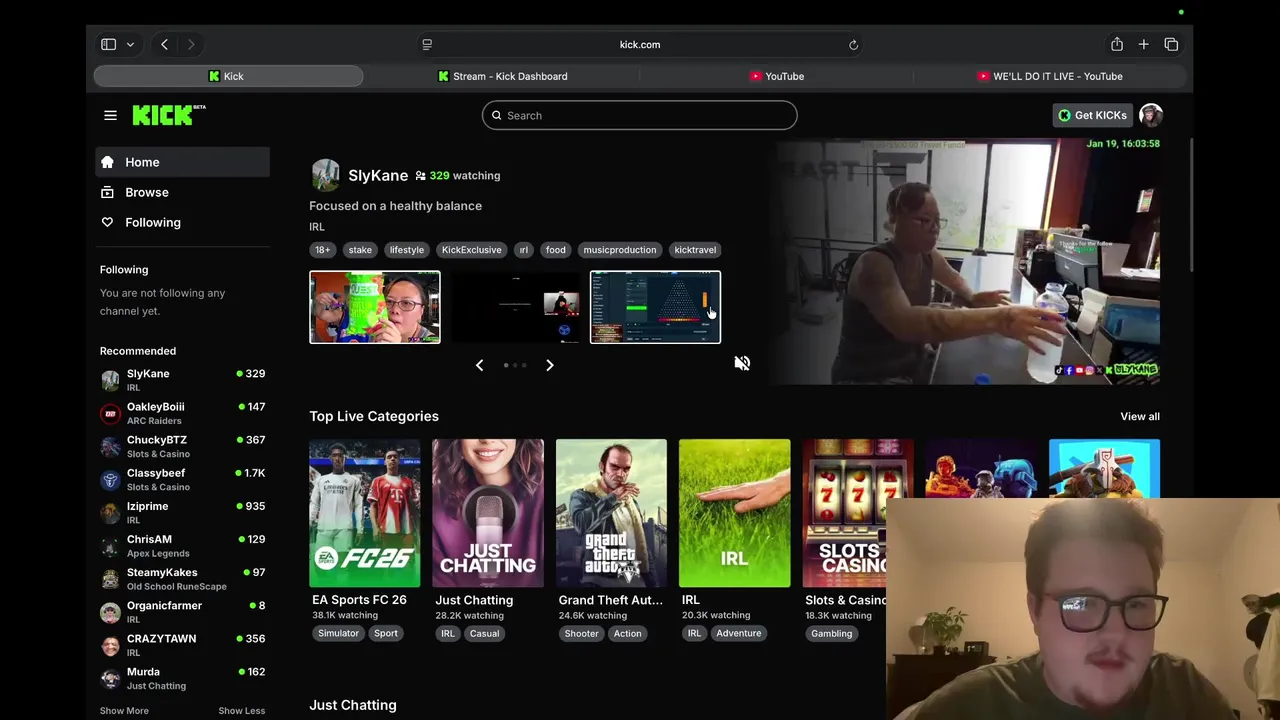Image resolution: width=1280 pixels, height=720 pixels.
Task: Click the kick.com address bar
Action: pyautogui.click(x=640, y=44)
